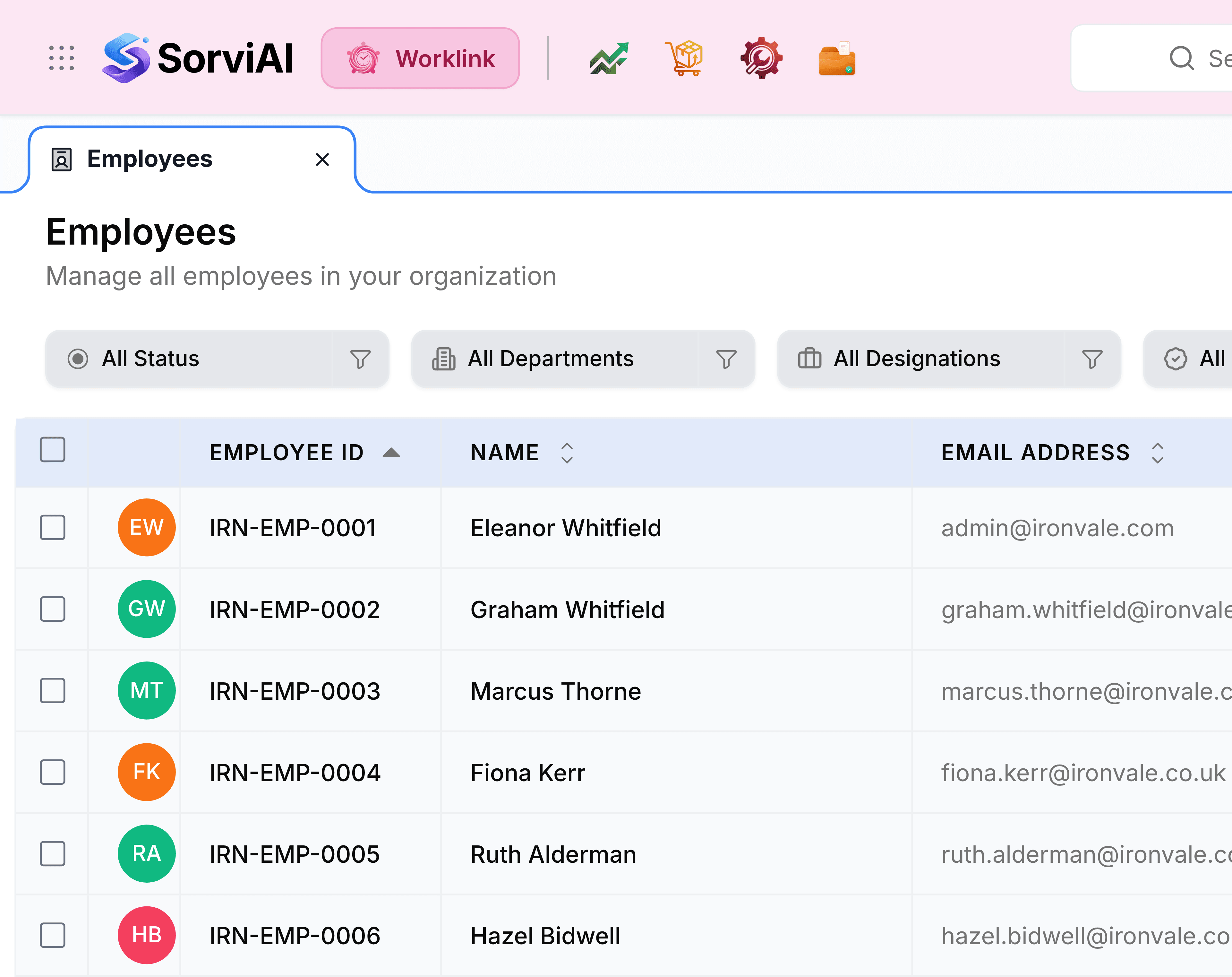Click the funnel icon in All Designations
The width and height of the screenshot is (1232, 977).
coord(1092,359)
